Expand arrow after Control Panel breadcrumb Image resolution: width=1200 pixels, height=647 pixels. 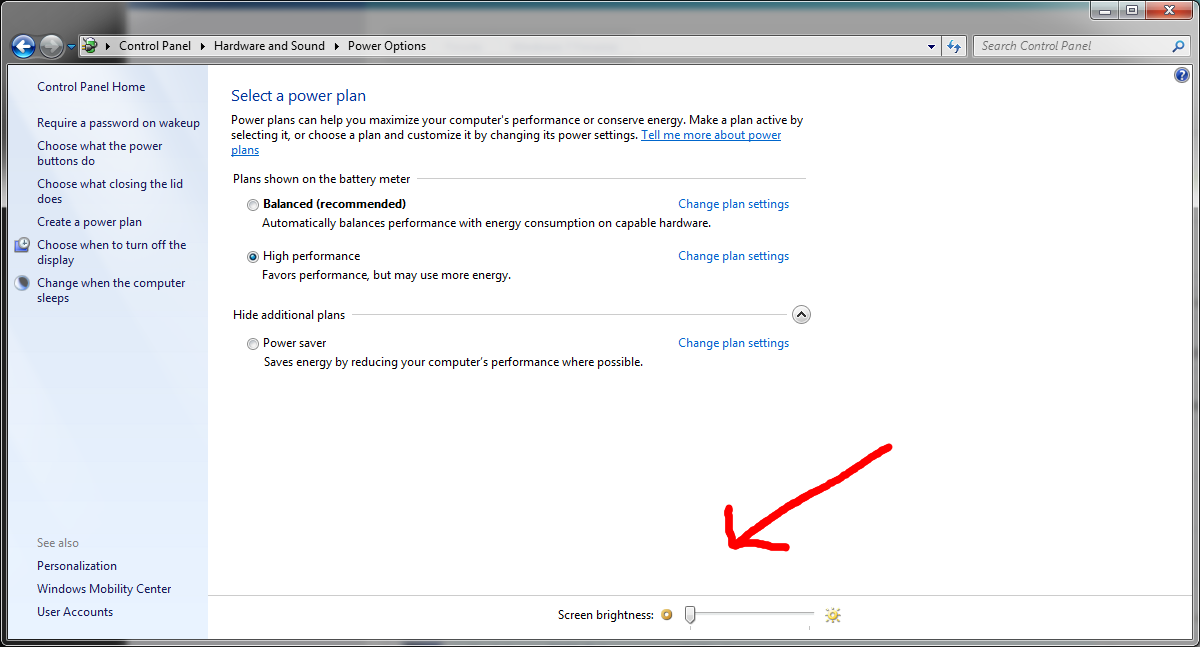202,46
